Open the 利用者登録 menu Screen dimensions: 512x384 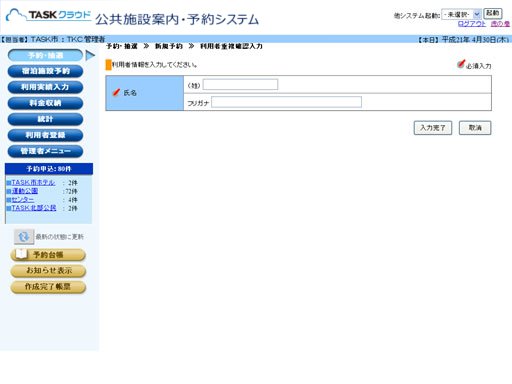coord(45,135)
